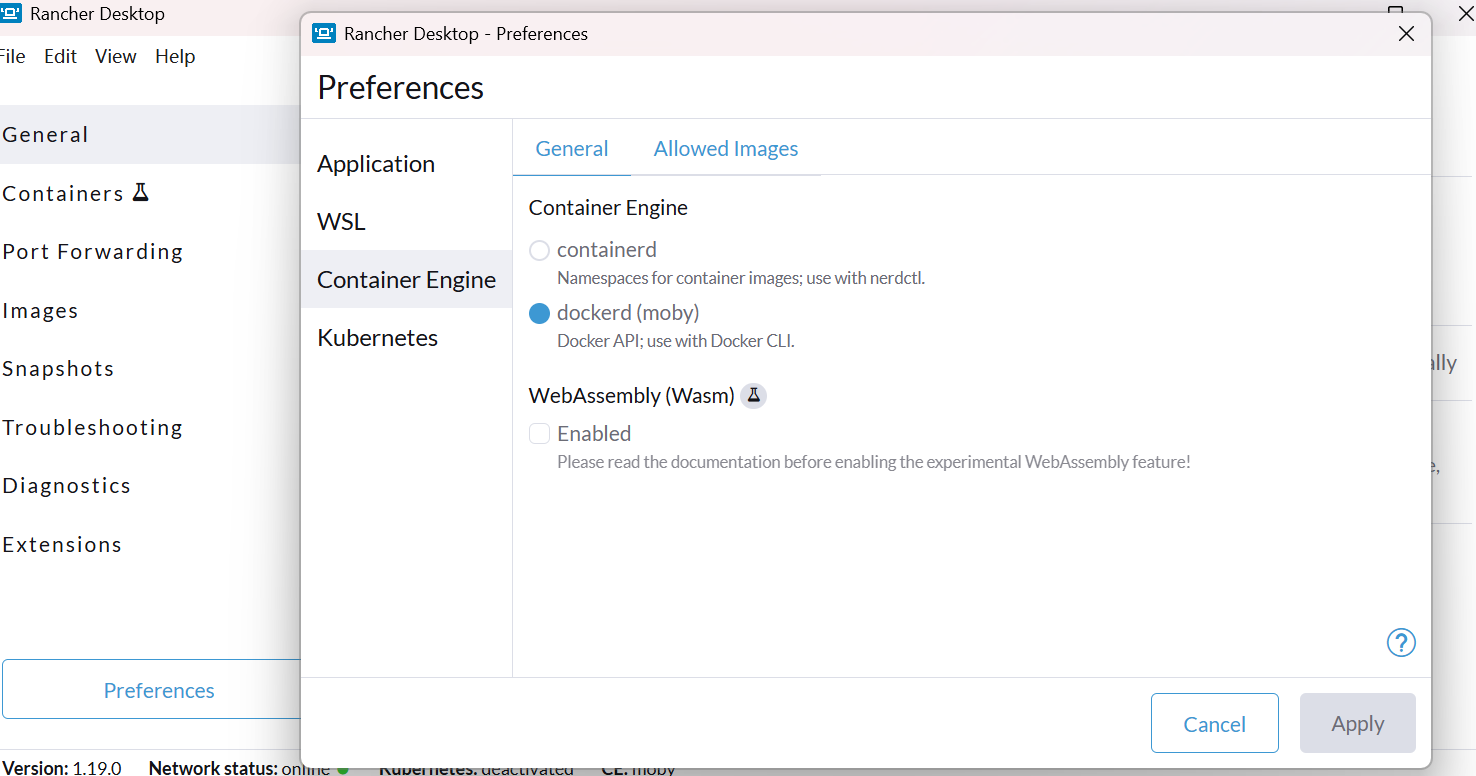The width and height of the screenshot is (1476, 776).
Task: Open the WSL preferences section
Action: tap(406, 221)
